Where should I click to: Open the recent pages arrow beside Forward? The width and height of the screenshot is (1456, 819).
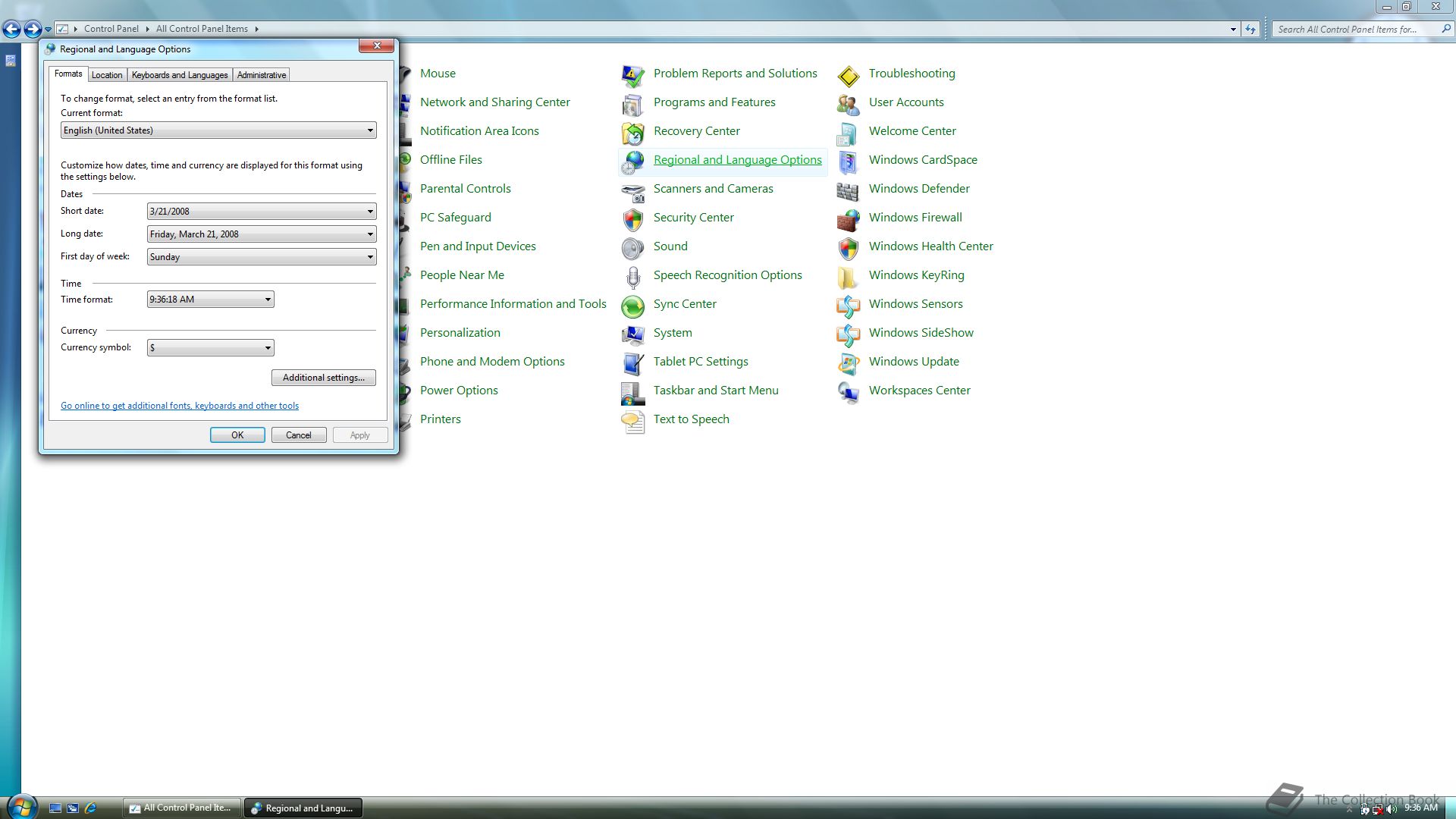[x=48, y=30]
